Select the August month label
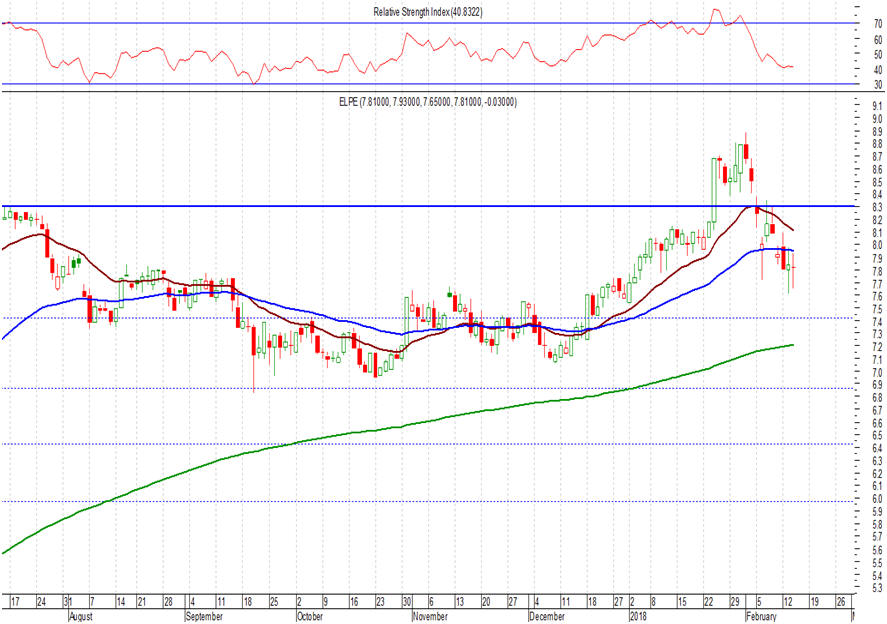Viewport: 887px width, 624px height. [81, 616]
